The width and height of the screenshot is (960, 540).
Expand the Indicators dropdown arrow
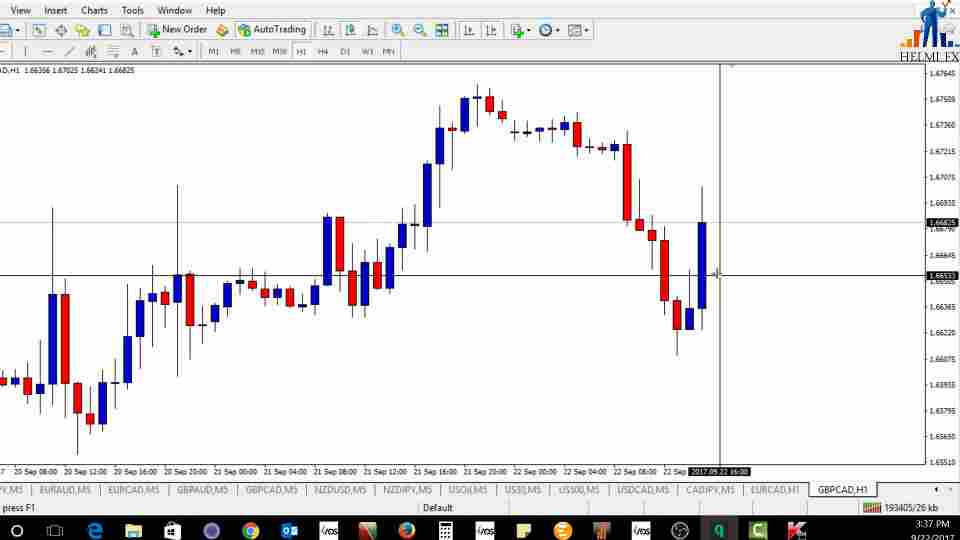pyautogui.click(x=528, y=30)
